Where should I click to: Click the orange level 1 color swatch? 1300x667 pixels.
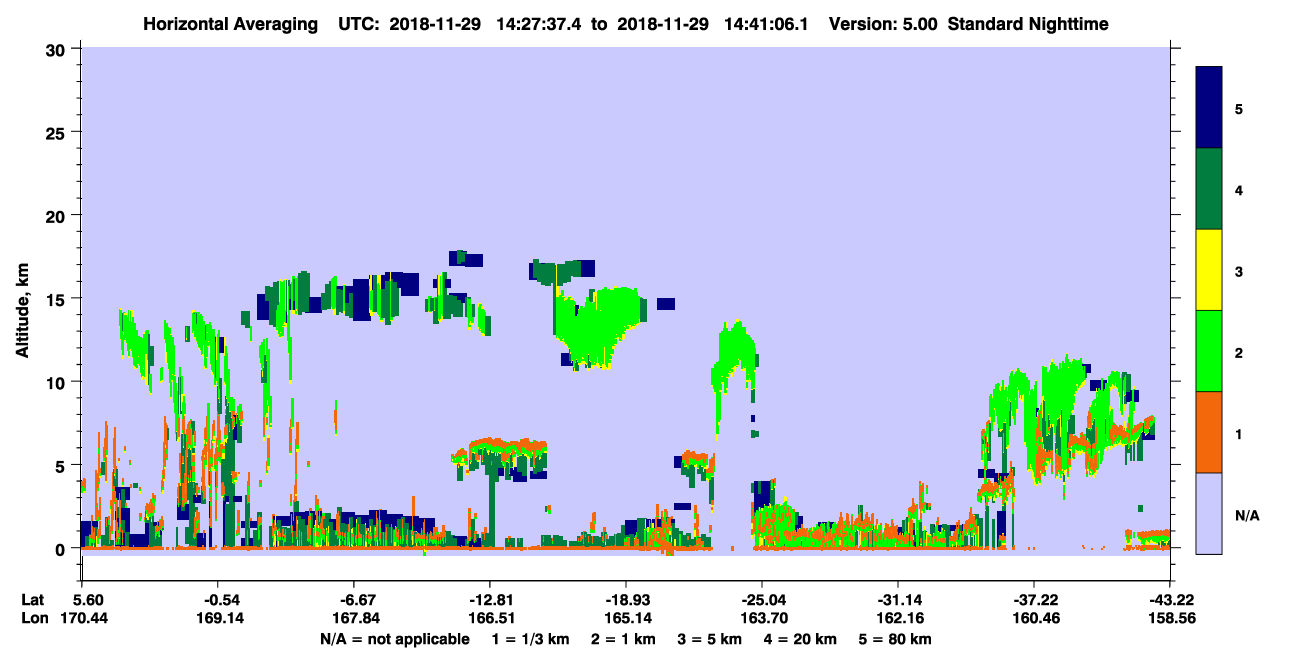(1209, 432)
